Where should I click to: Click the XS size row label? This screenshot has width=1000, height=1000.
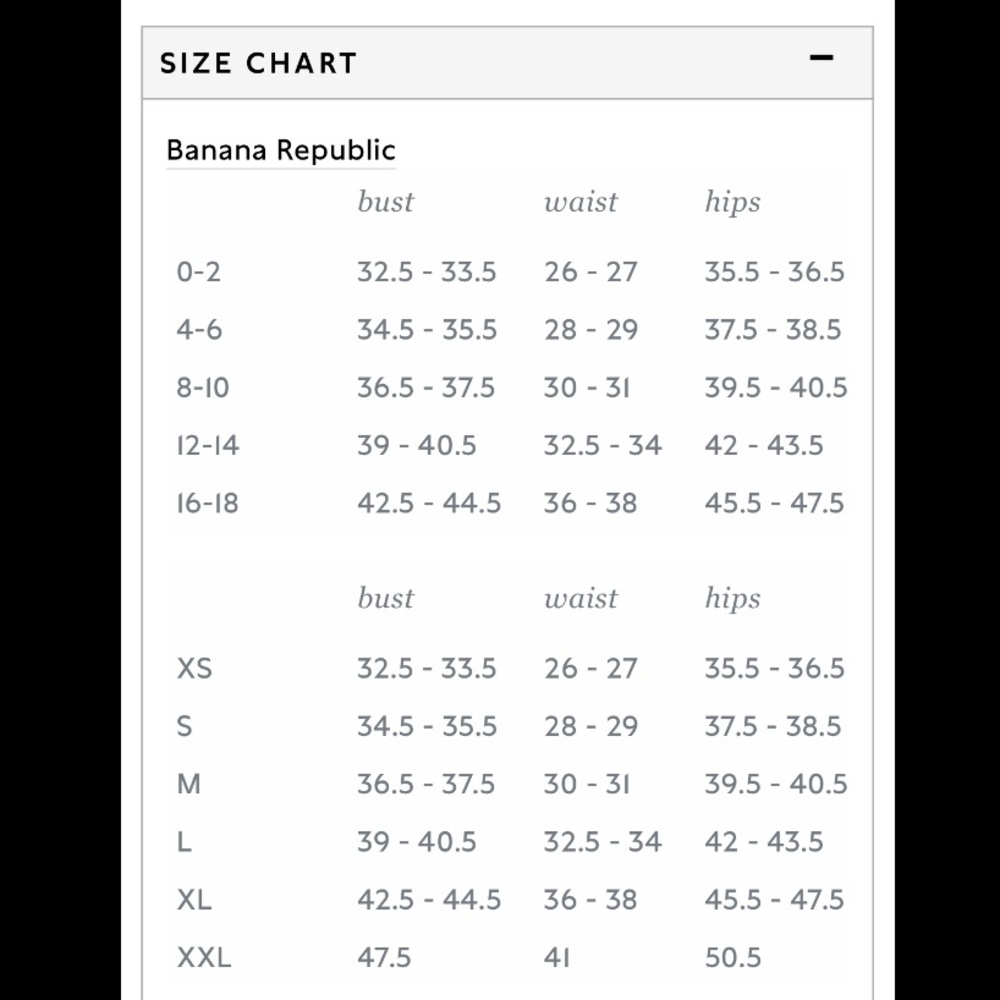point(194,669)
